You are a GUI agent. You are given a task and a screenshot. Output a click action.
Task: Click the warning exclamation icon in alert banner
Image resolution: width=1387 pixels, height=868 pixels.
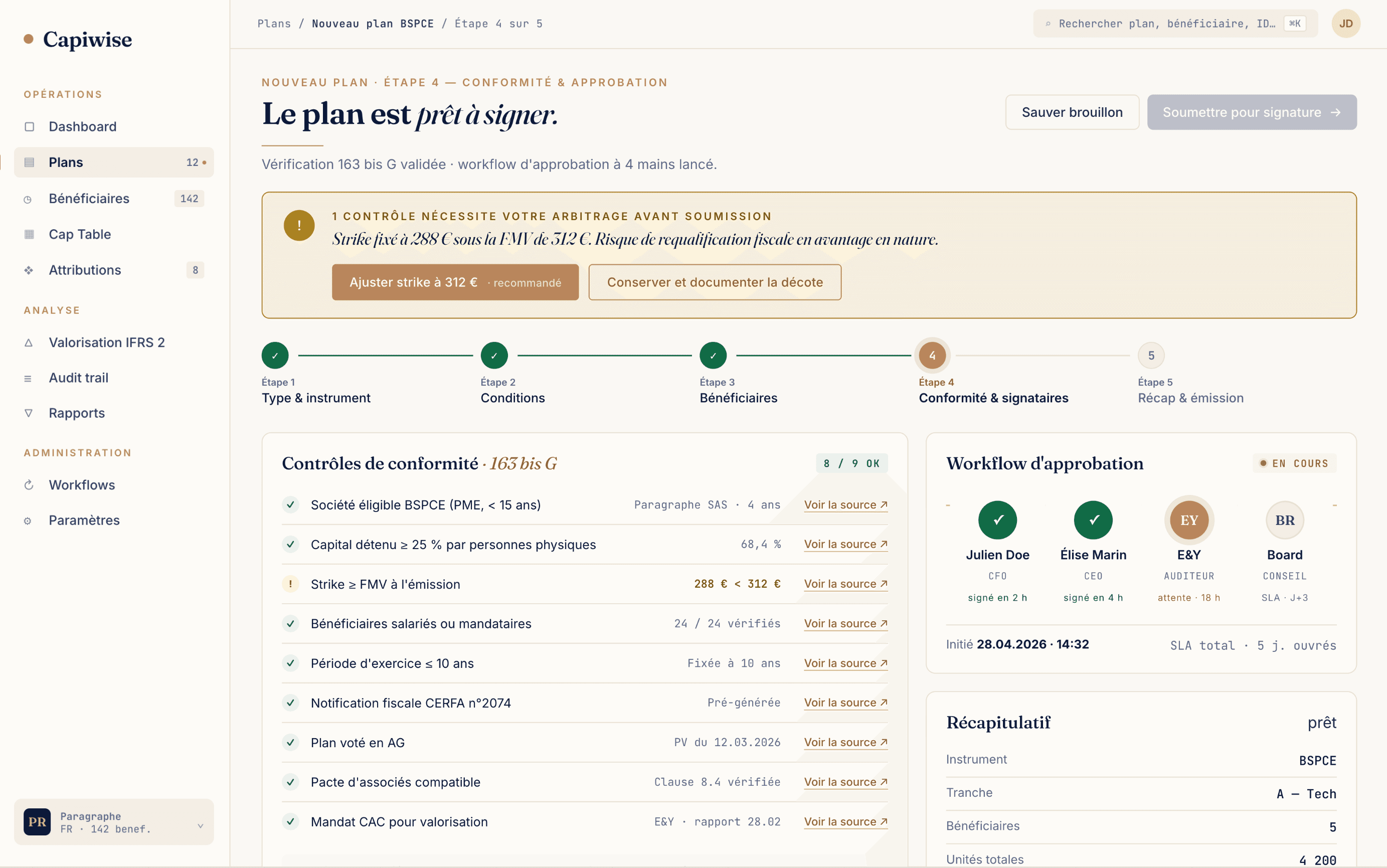[x=299, y=225]
